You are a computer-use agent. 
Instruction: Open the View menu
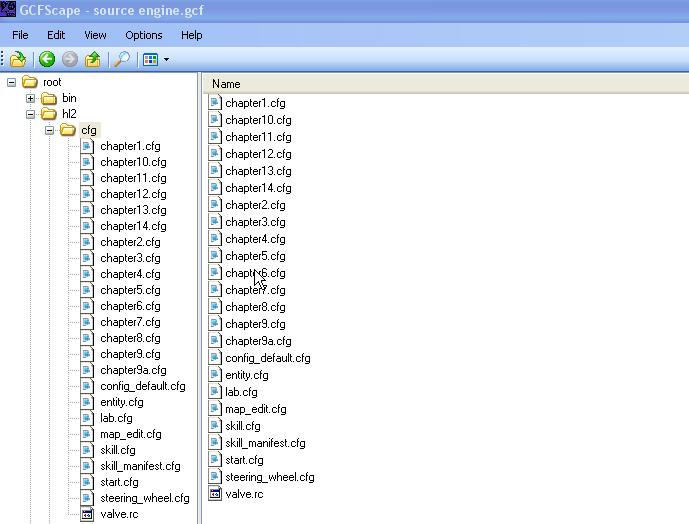click(x=95, y=35)
